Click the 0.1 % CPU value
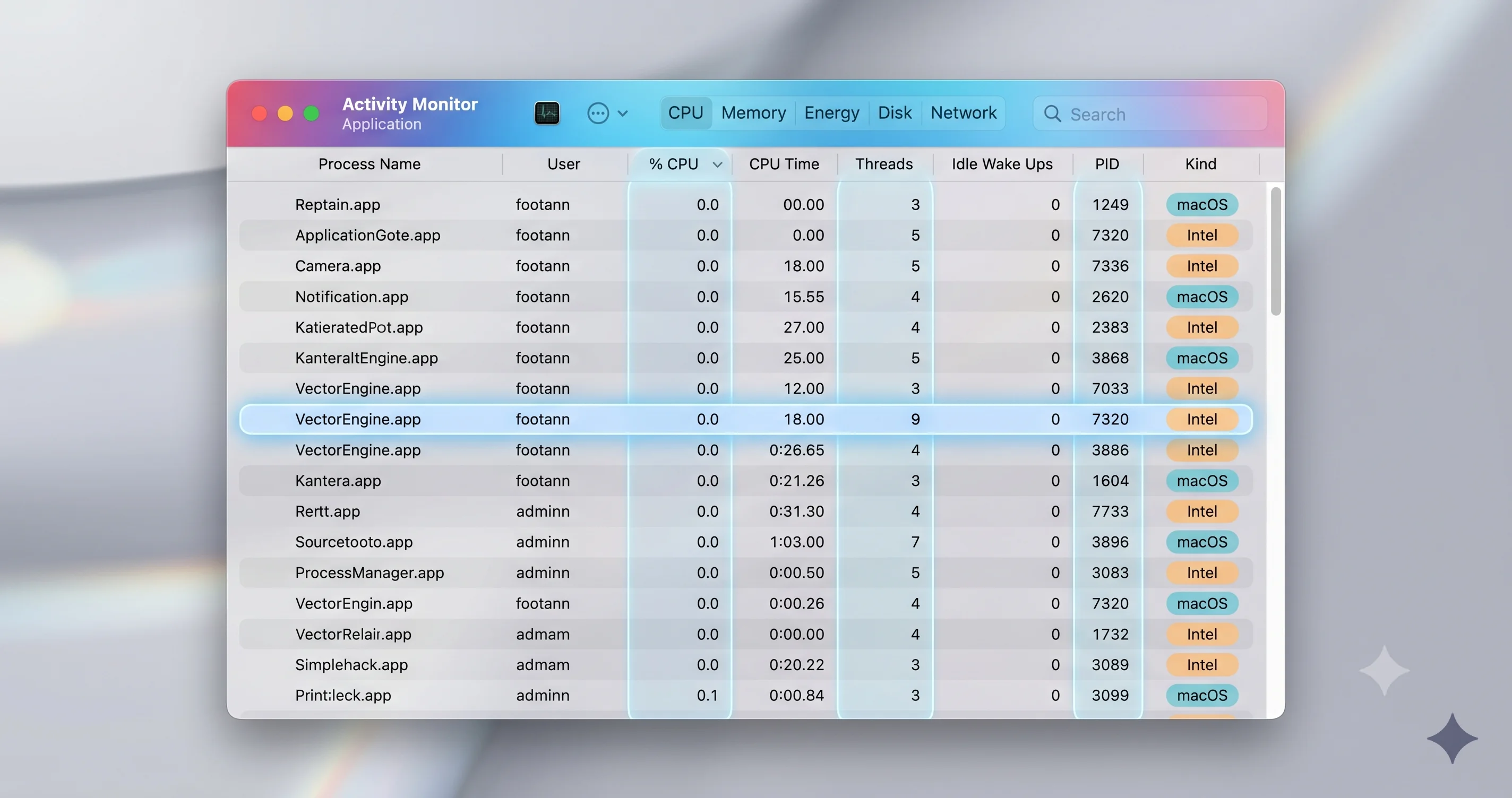This screenshot has width=1512, height=798. tap(707, 695)
